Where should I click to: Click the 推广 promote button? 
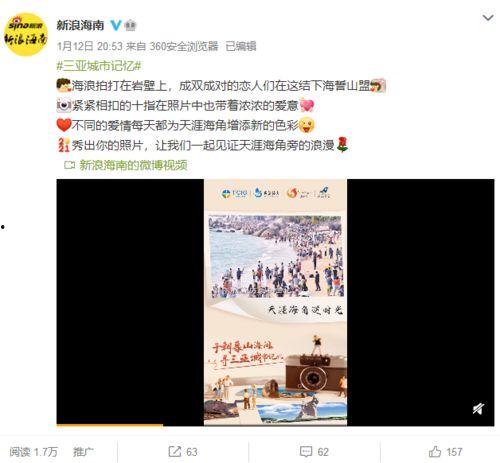[x=83, y=452]
